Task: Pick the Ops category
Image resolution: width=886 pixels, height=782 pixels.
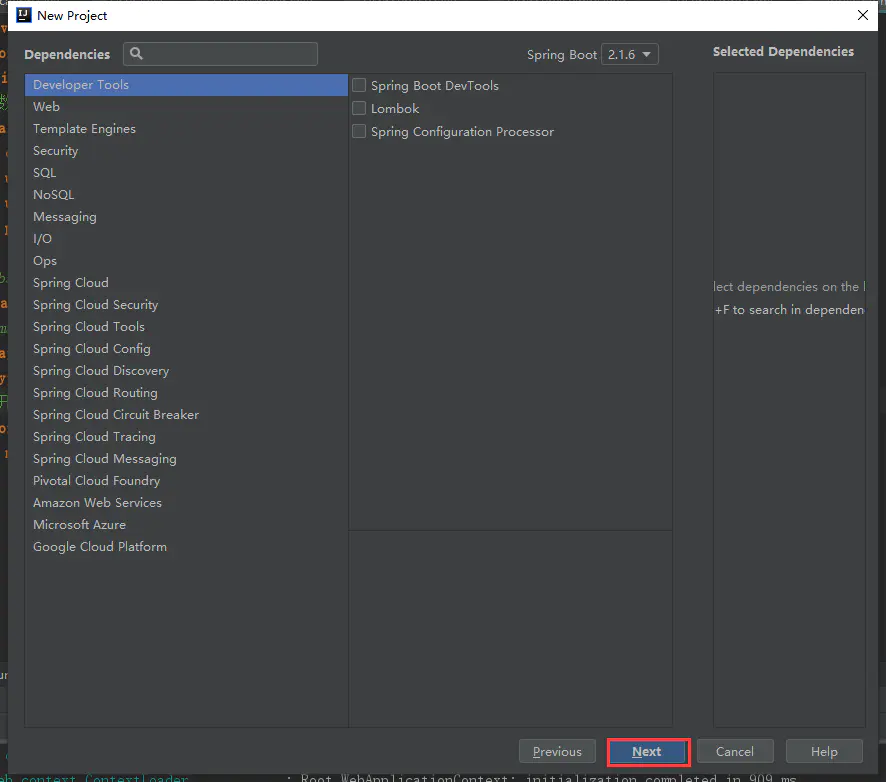Action: click(186, 261)
